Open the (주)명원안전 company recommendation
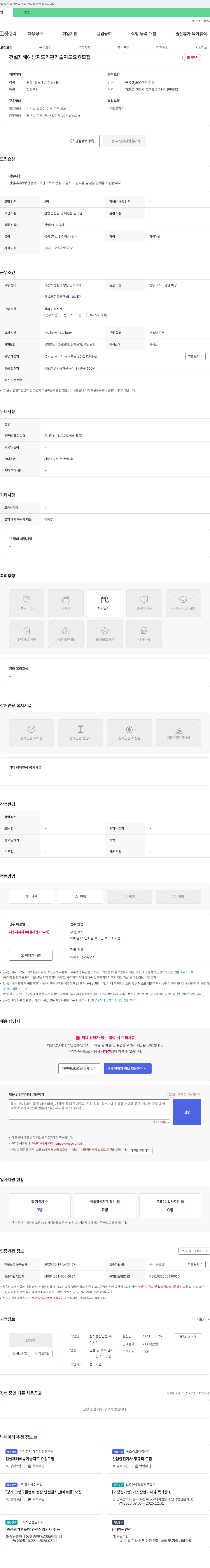This screenshot has height=1568, width=210. click(122, 1530)
